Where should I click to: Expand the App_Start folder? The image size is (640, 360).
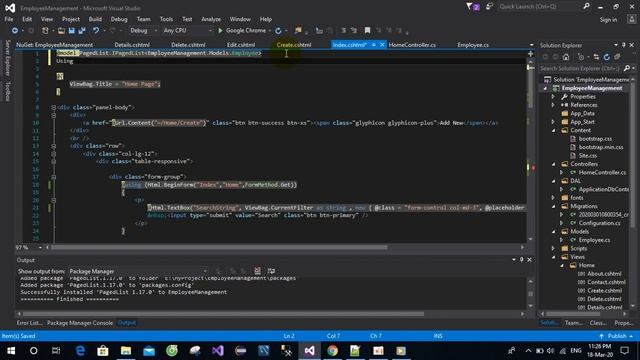pyautogui.click(x=553, y=122)
